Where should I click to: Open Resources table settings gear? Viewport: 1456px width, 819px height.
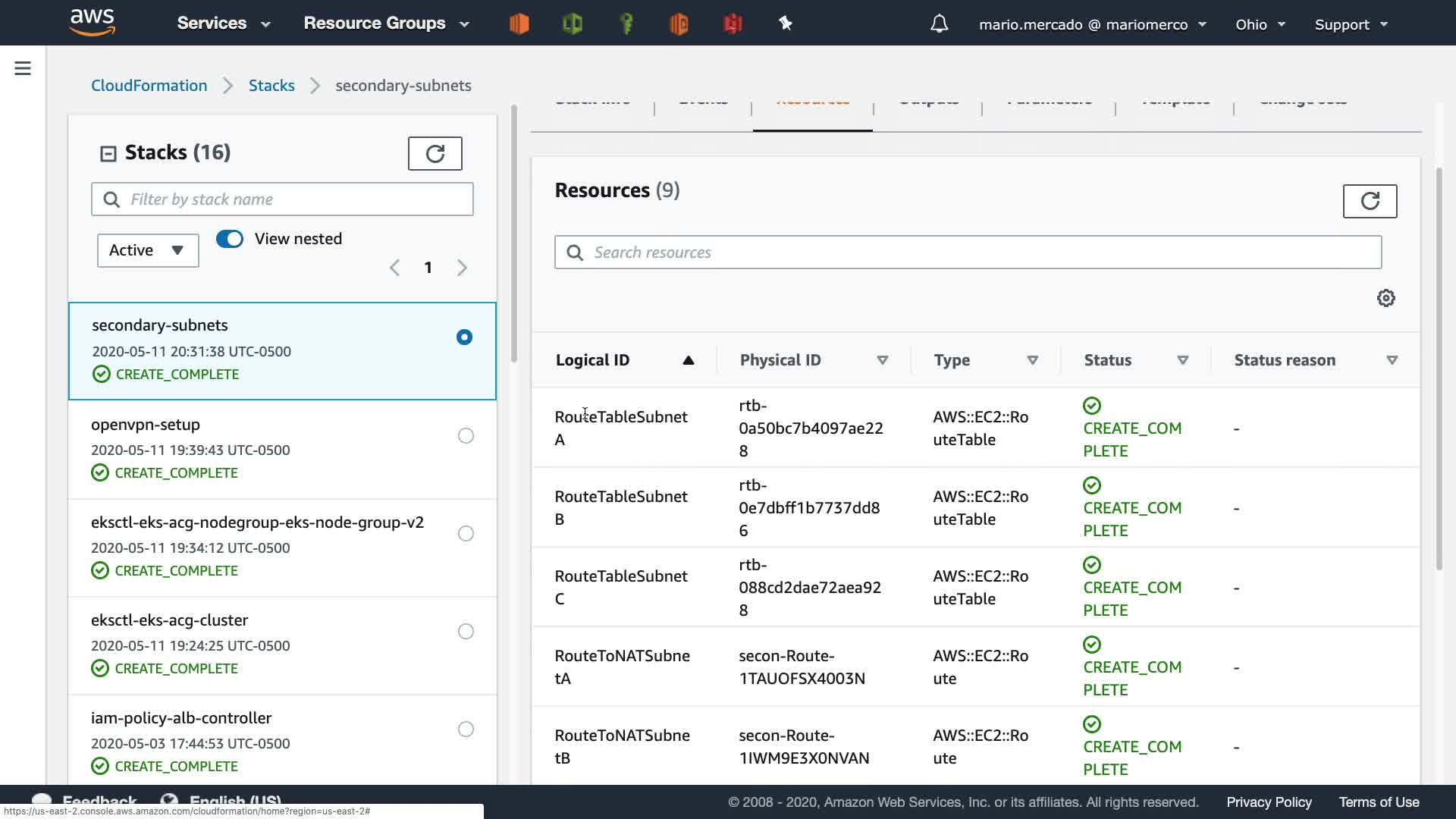coord(1385,298)
